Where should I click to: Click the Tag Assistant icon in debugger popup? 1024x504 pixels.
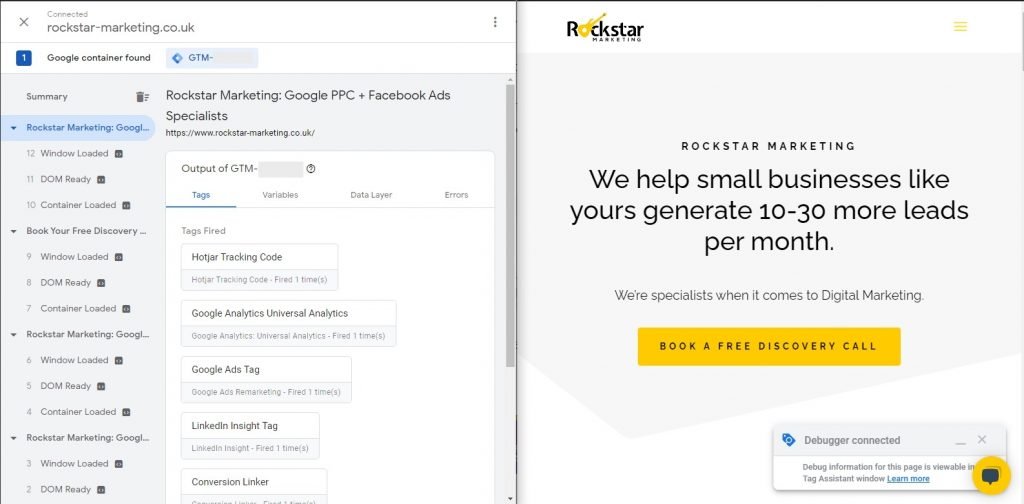tap(789, 440)
